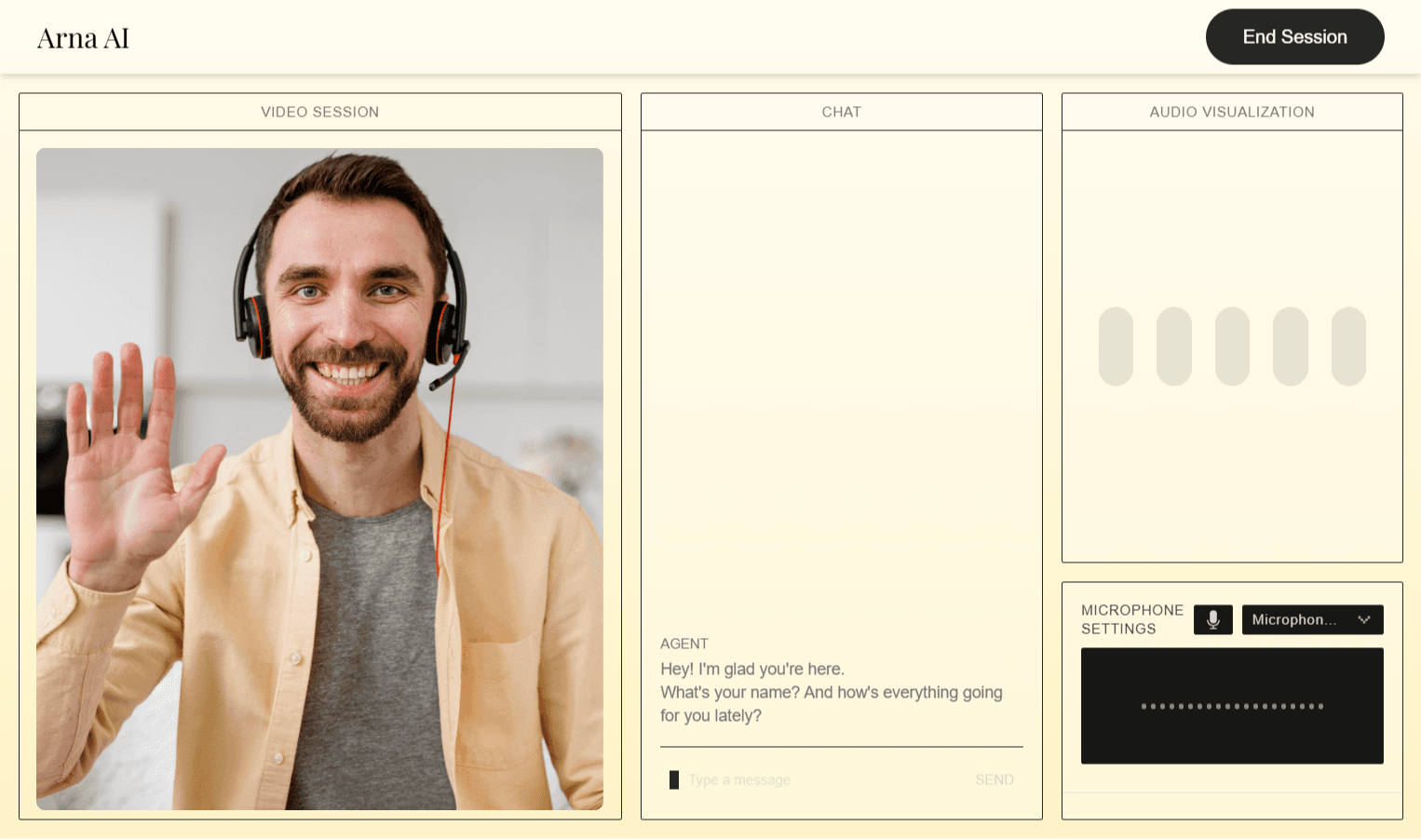Select the chevron on the Microphone device selector
Viewport: 1421px width, 840px height.
(x=1365, y=619)
